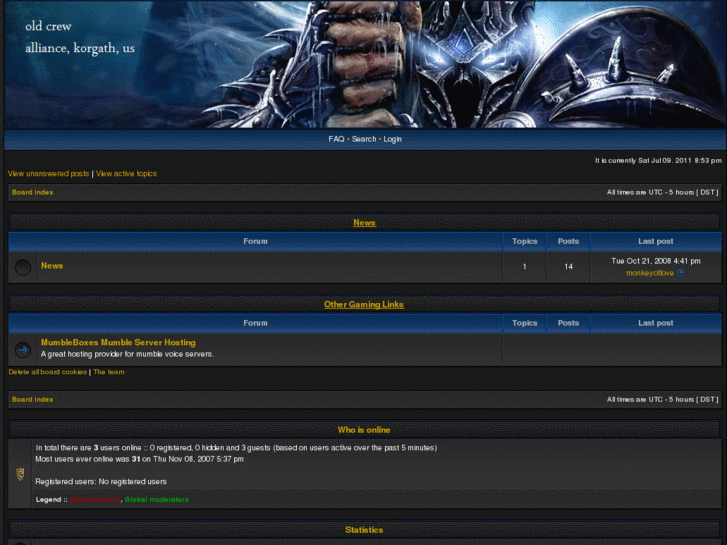Open the Administrators legend group

click(x=95, y=500)
